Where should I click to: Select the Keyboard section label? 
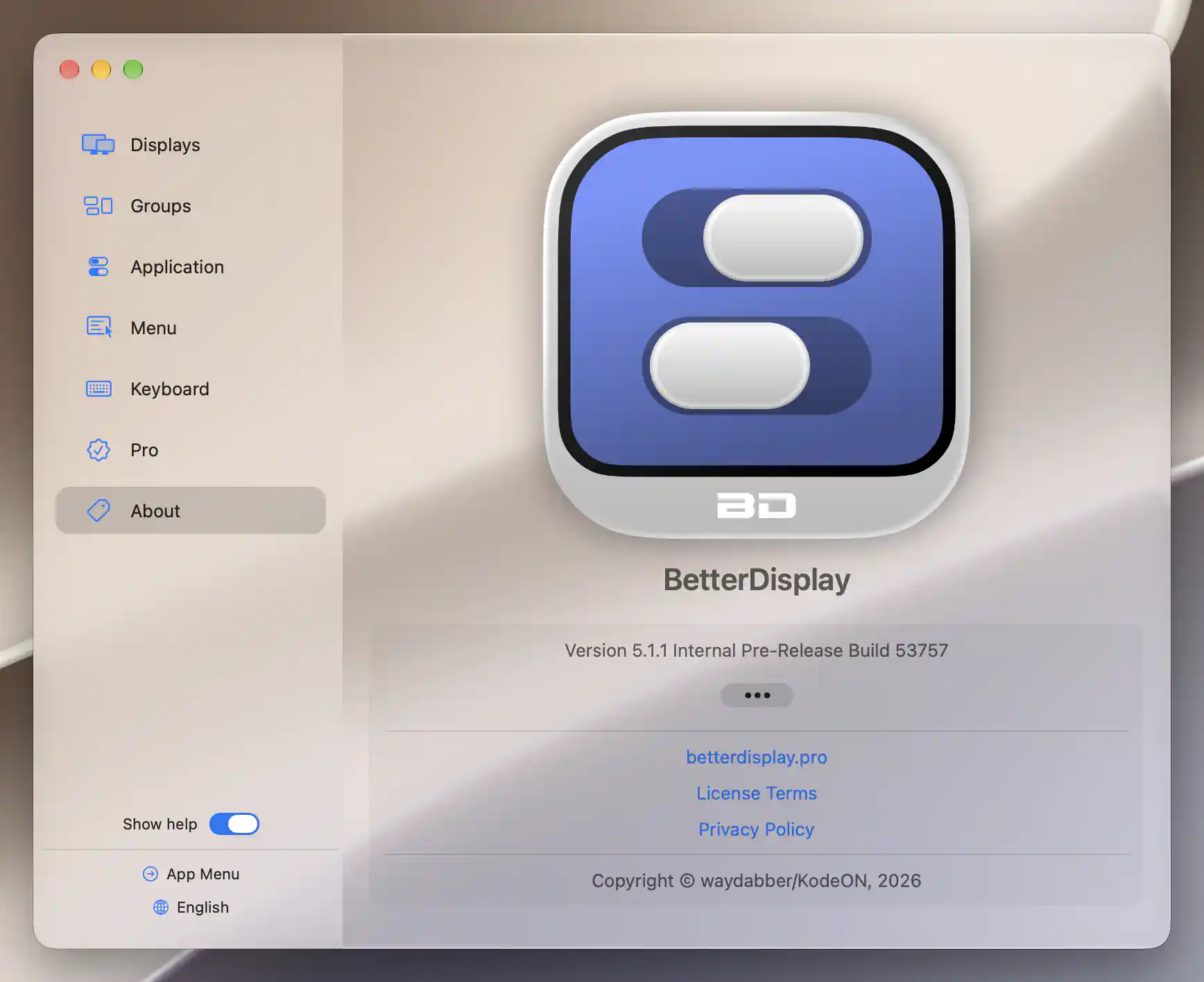click(x=169, y=388)
